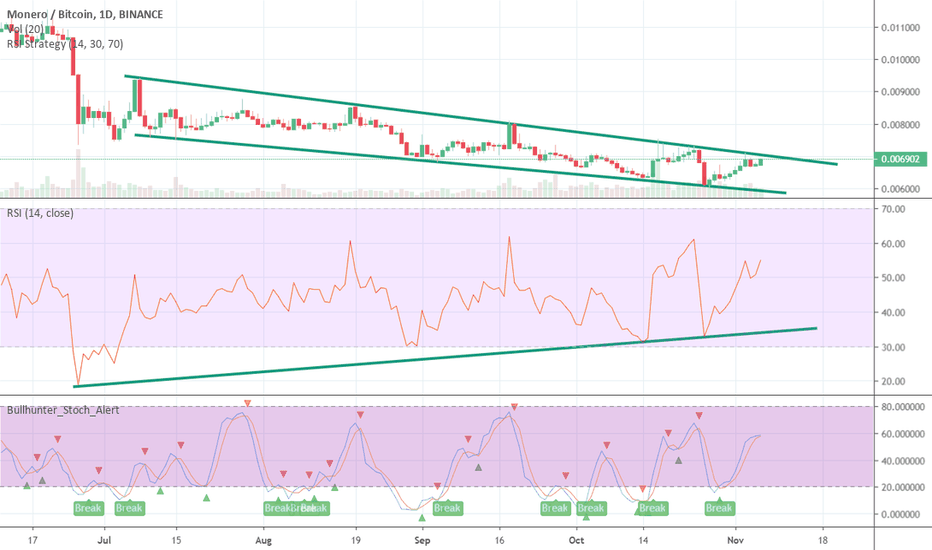Click the green 0.006902 current price tag
Image resolution: width=932 pixels, height=550 pixels.
pyautogui.click(x=900, y=159)
